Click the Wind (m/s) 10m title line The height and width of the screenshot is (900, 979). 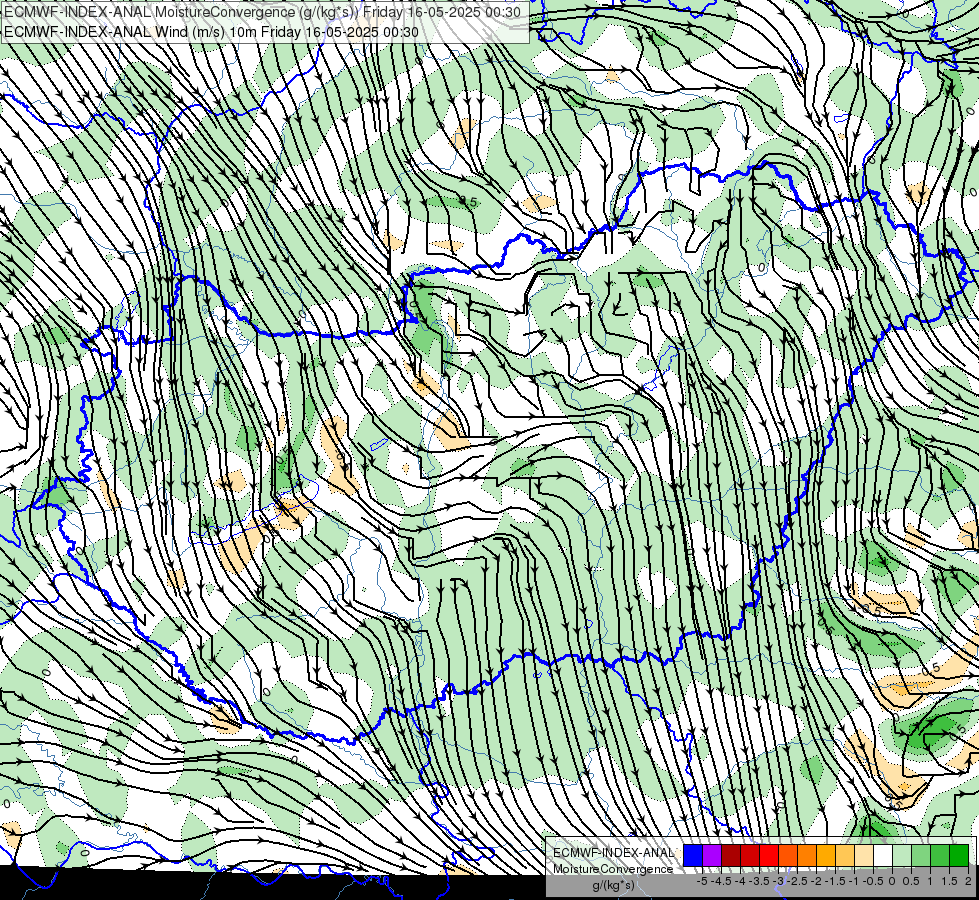click(x=211, y=32)
